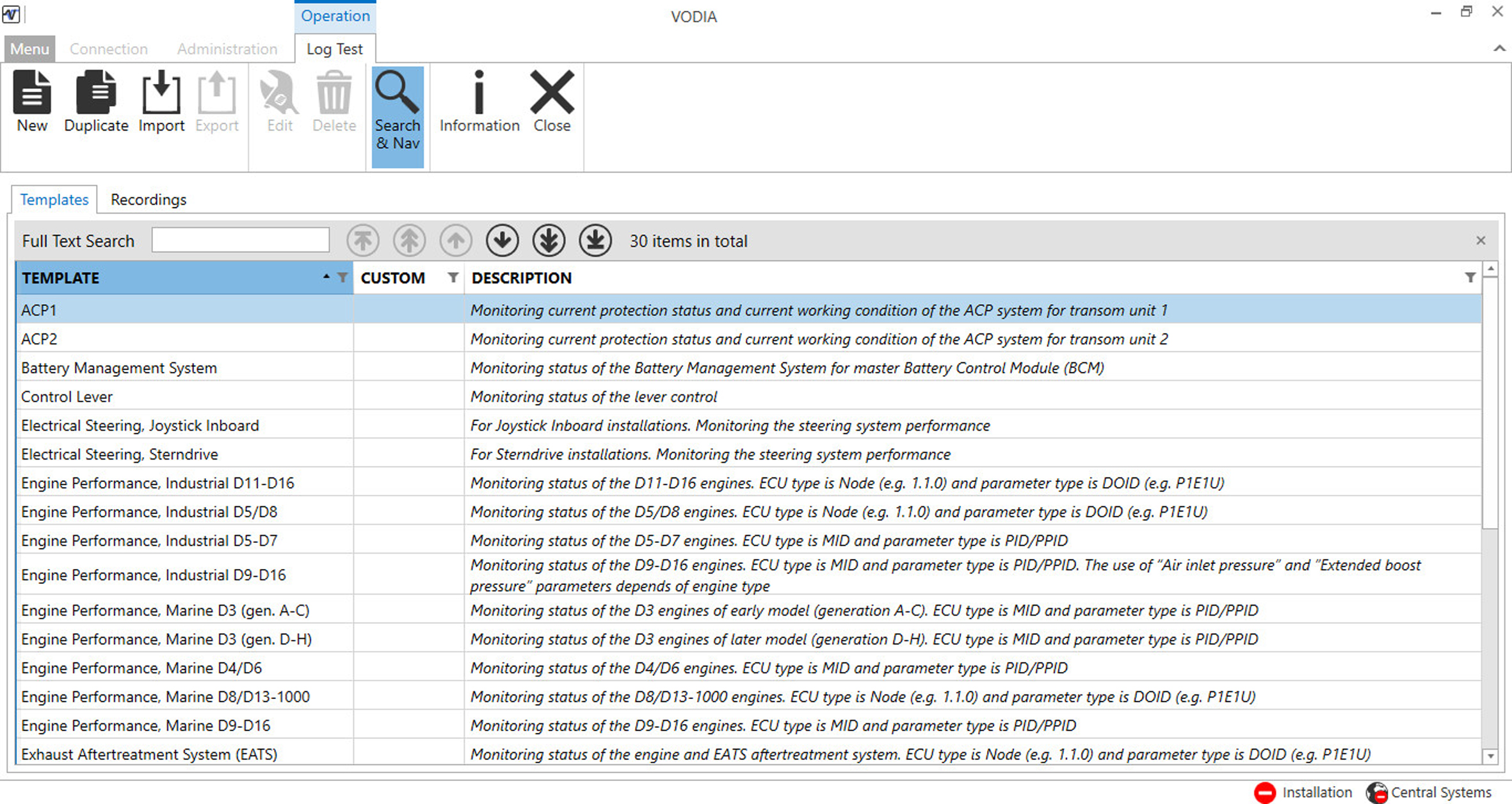Screen dimensions: 1512x804
Task: Click the single down-arrow navigation icon
Action: tap(502, 241)
